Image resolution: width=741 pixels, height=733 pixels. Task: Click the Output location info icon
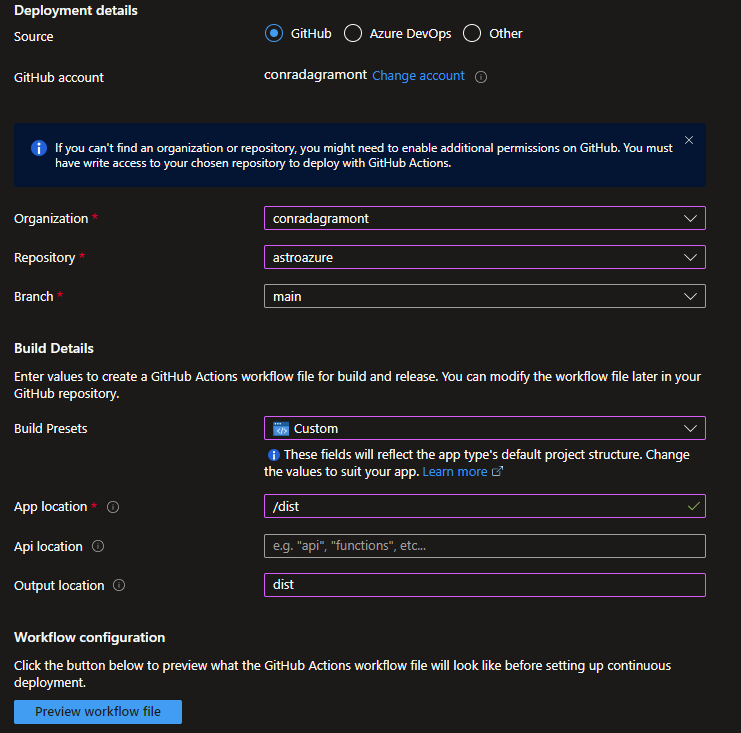[x=119, y=585]
